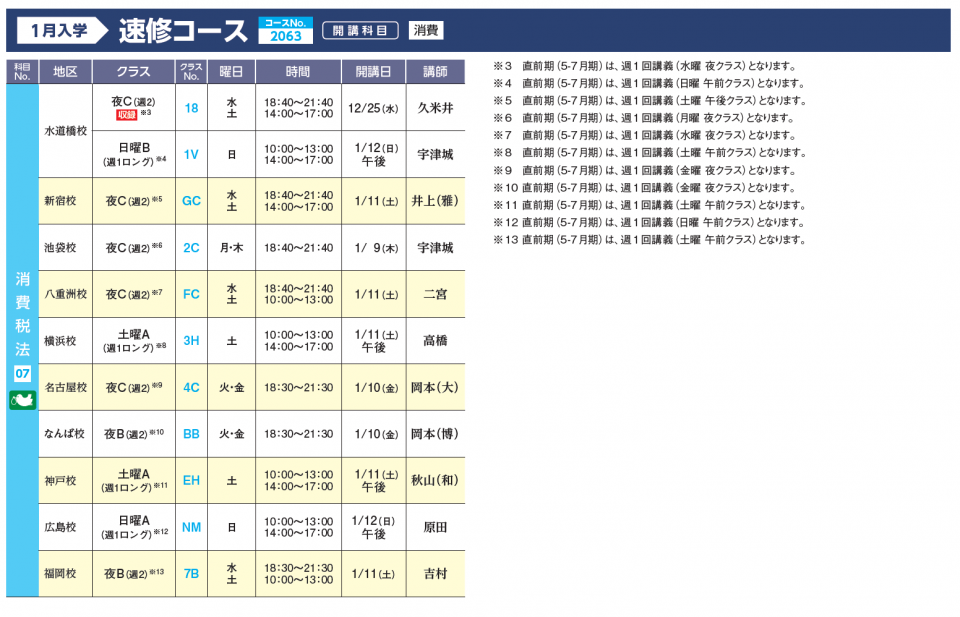
Task: Click the 速修コース title
Action: tap(183, 31)
